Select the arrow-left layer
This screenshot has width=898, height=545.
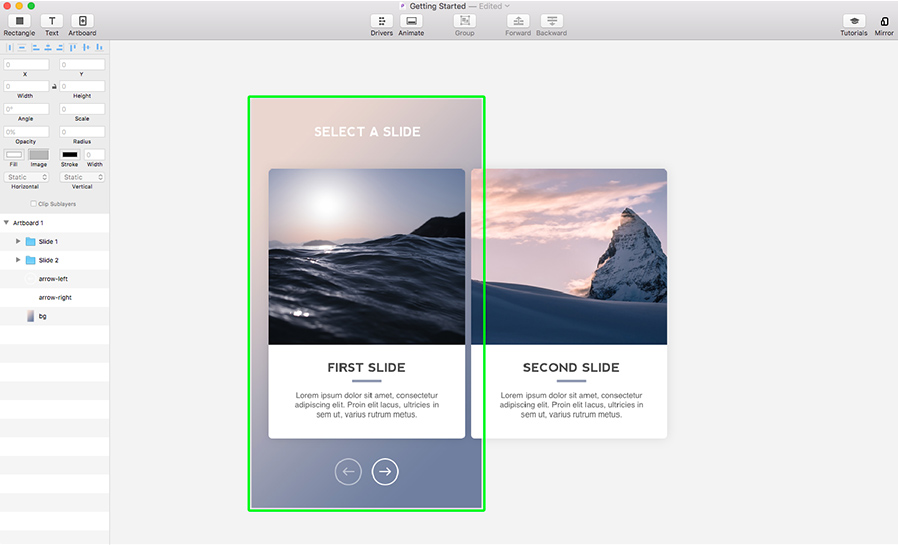(x=54, y=279)
